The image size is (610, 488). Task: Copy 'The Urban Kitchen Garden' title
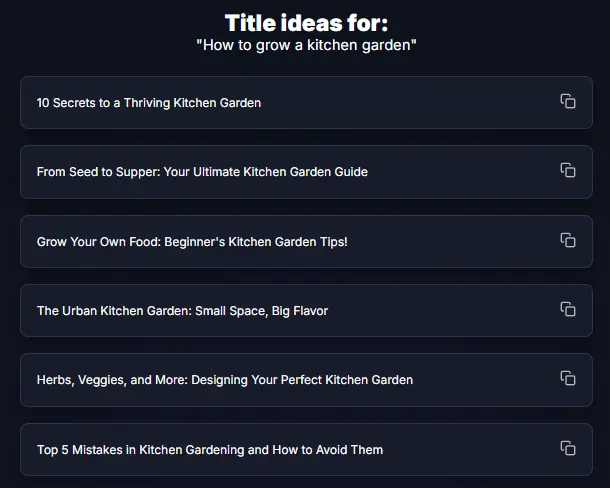568,309
